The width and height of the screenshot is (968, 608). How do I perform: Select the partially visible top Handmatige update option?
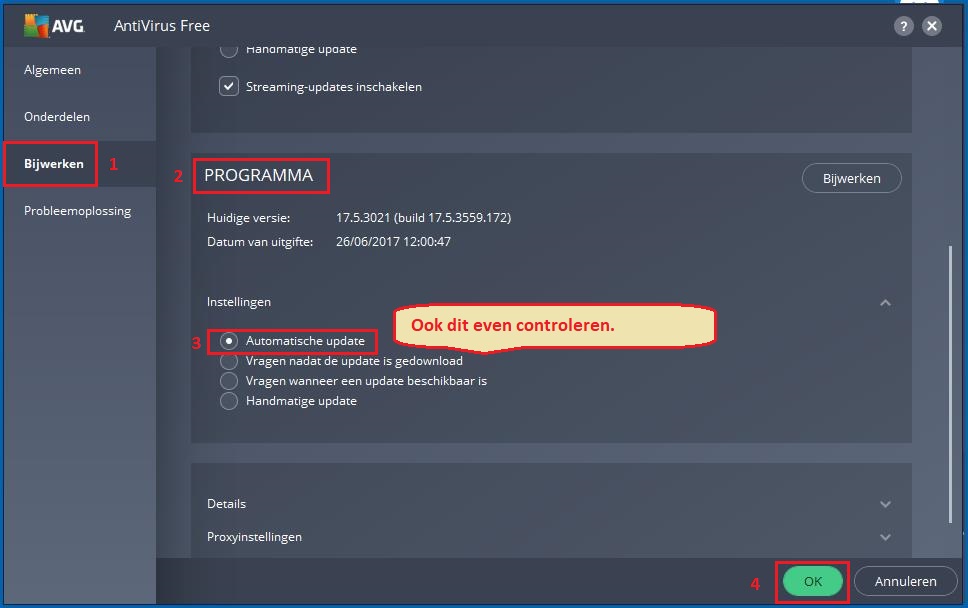click(229, 49)
